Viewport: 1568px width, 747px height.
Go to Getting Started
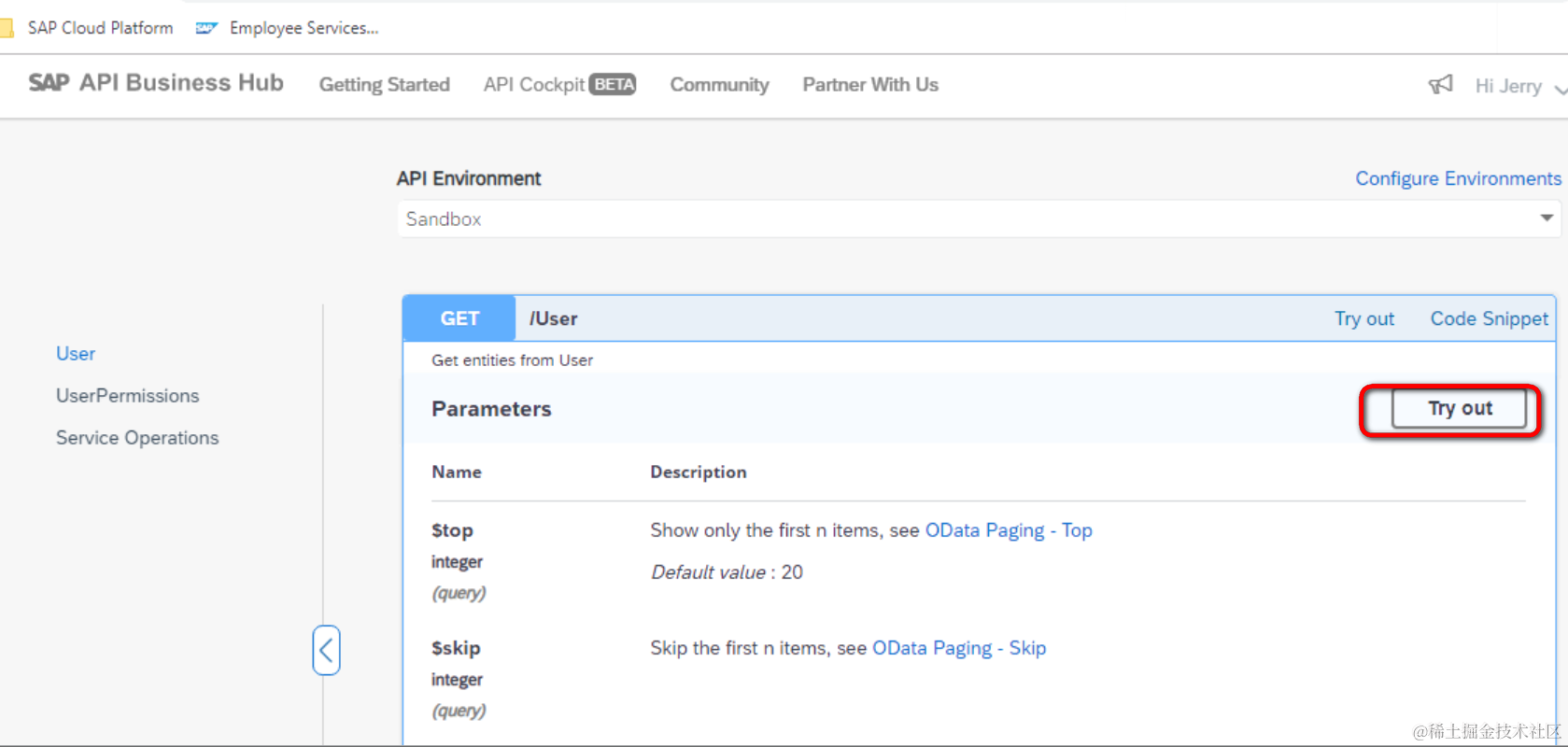[385, 85]
